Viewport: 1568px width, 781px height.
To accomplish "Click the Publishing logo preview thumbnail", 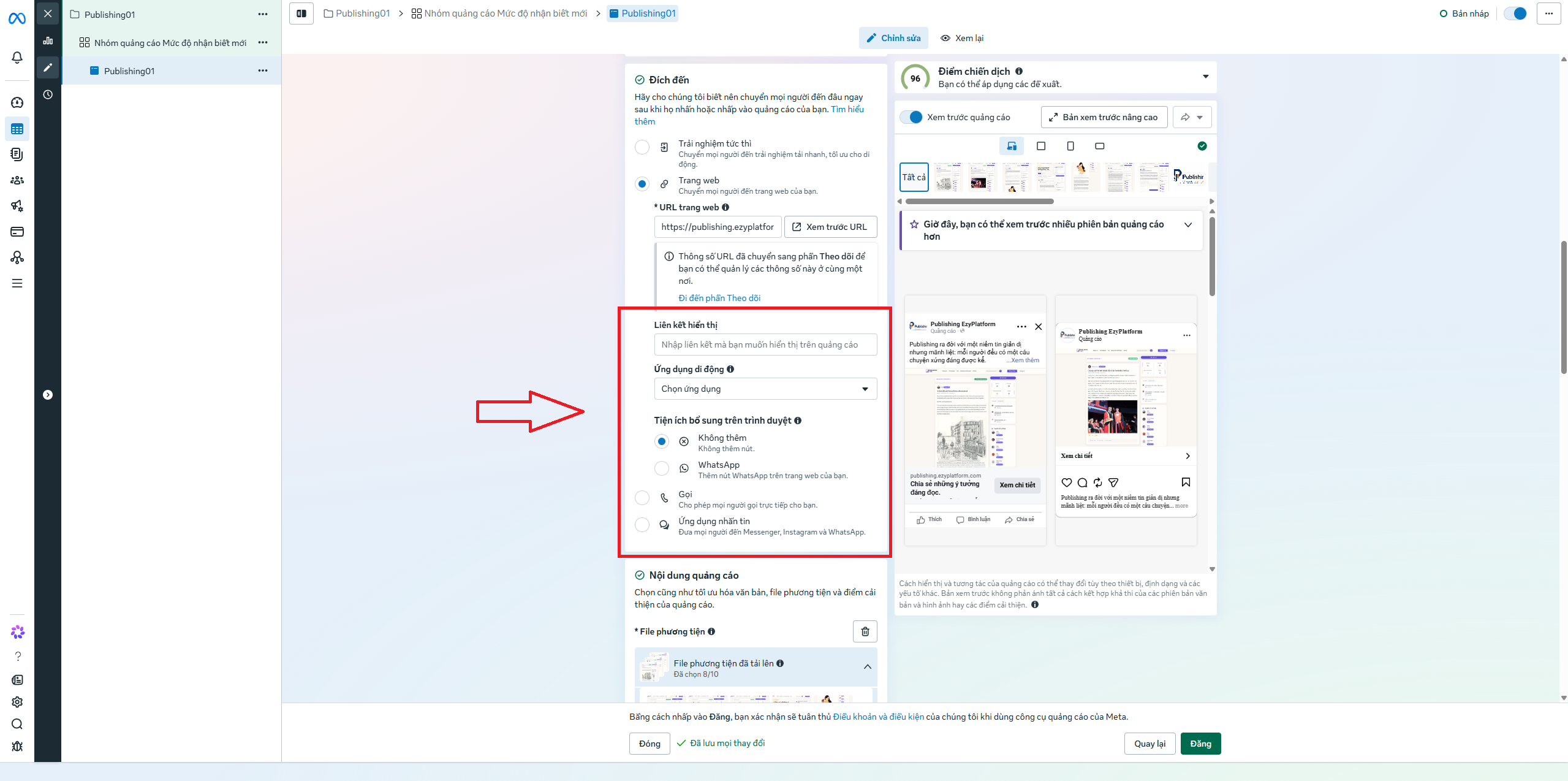I will point(1189,177).
